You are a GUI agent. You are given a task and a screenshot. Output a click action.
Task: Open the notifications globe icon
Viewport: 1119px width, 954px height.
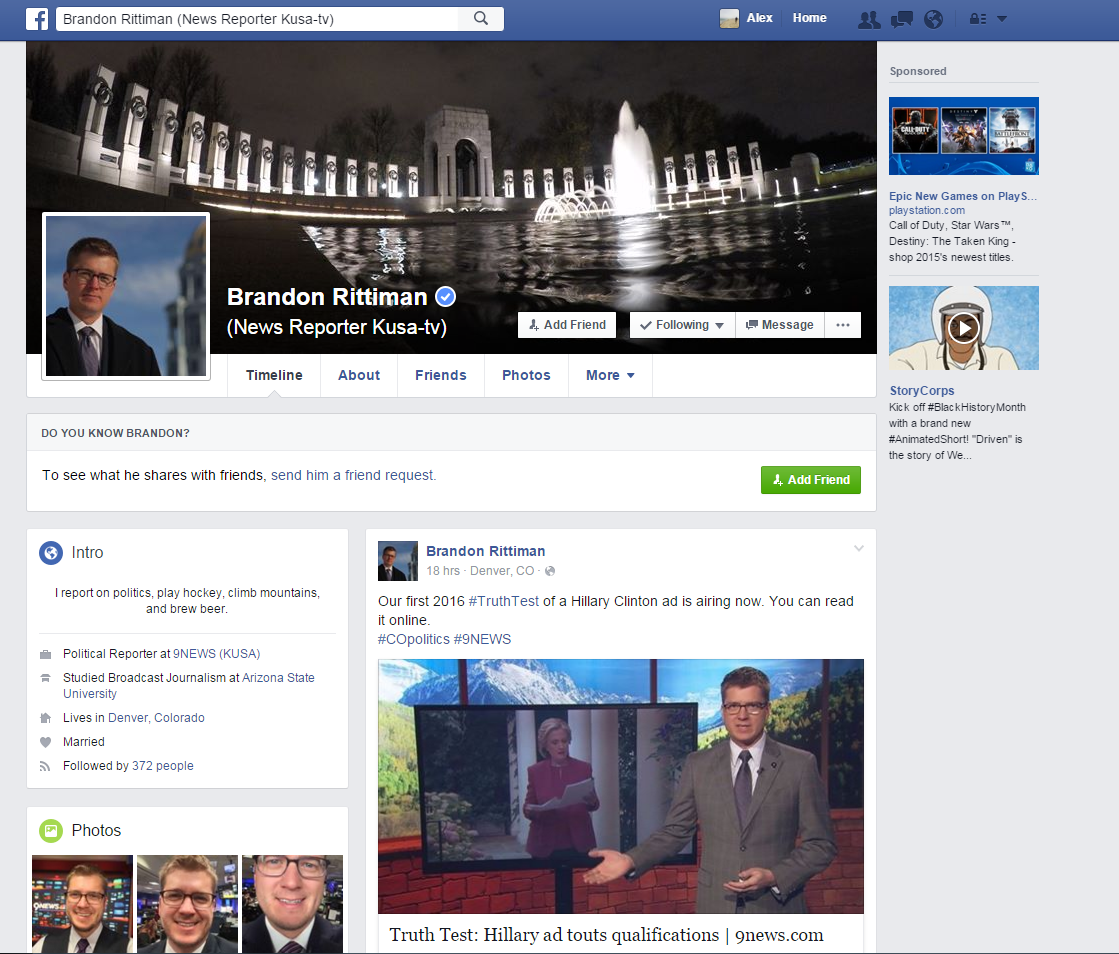933,19
